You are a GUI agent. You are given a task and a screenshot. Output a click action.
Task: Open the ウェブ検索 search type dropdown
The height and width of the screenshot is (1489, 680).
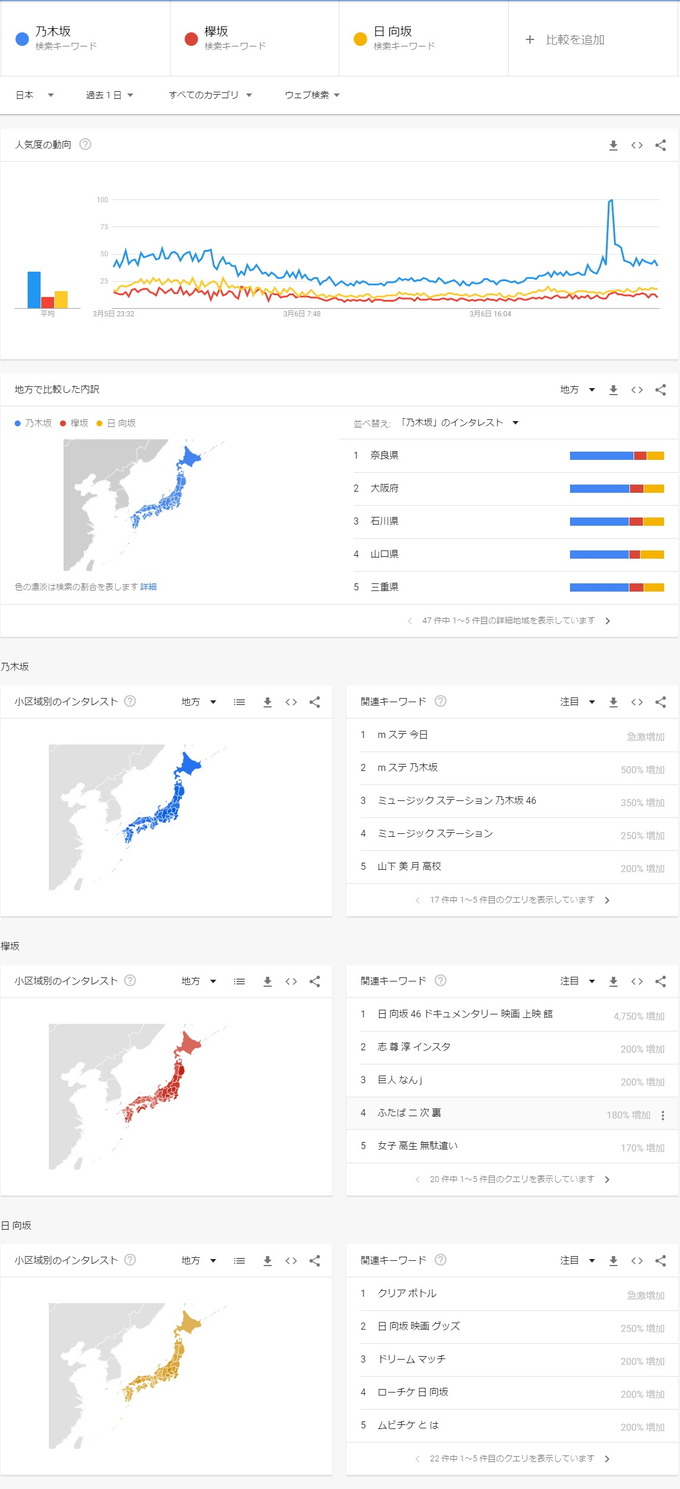click(312, 95)
